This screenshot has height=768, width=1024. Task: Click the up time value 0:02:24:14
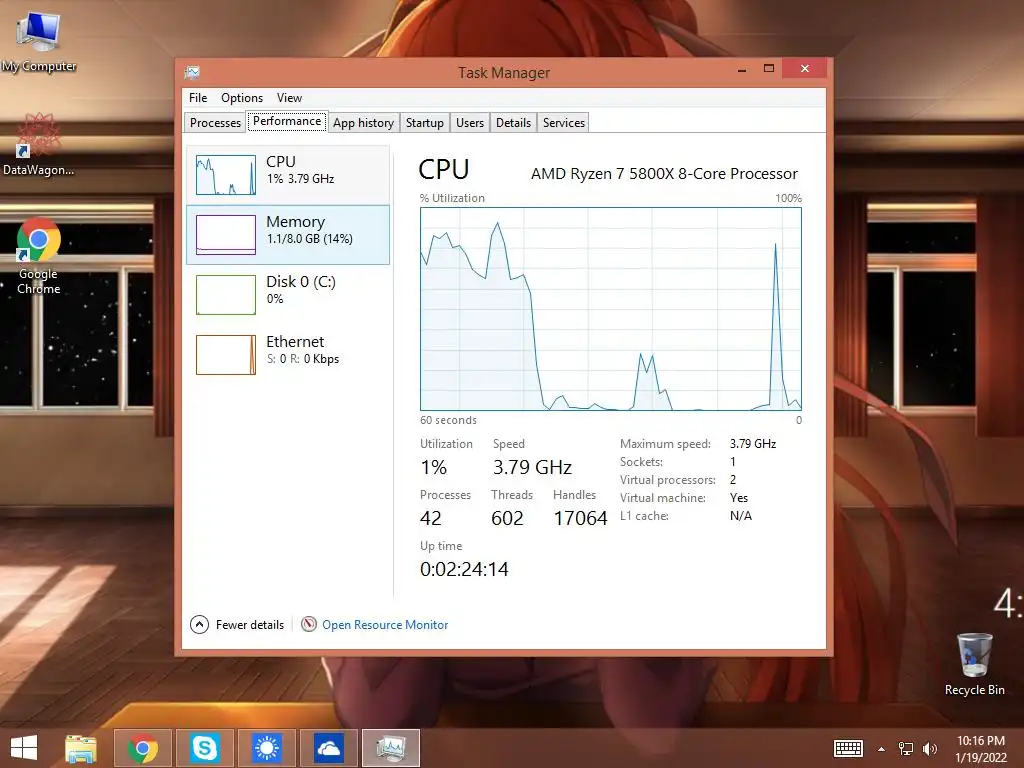464,569
